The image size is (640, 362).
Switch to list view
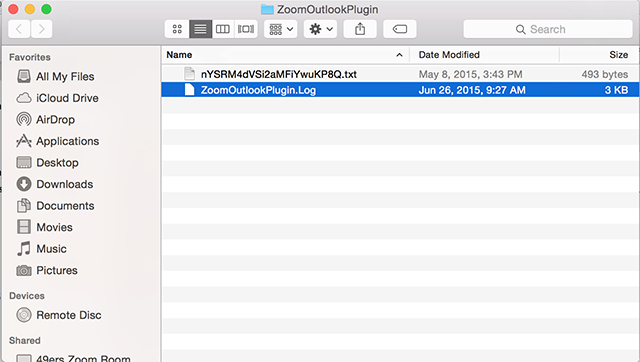pos(200,29)
